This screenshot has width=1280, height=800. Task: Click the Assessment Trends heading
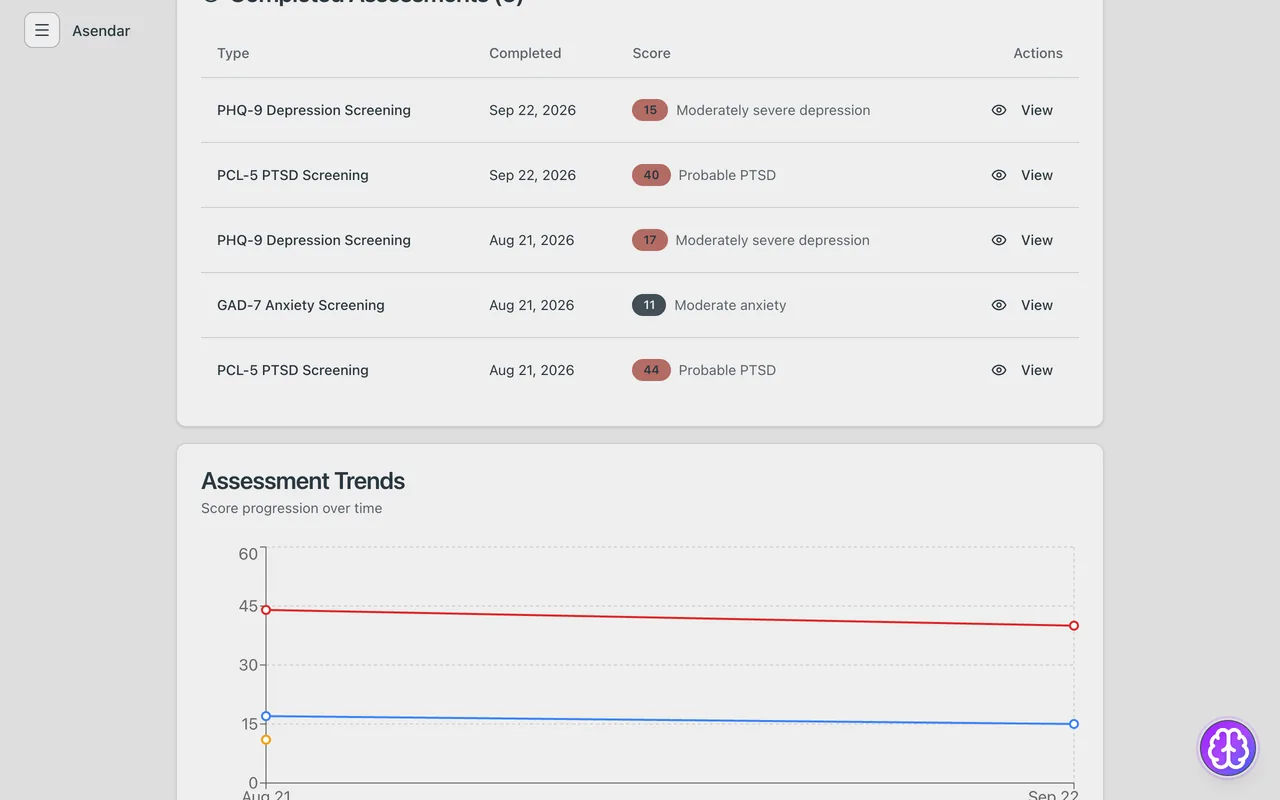(x=303, y=481)
